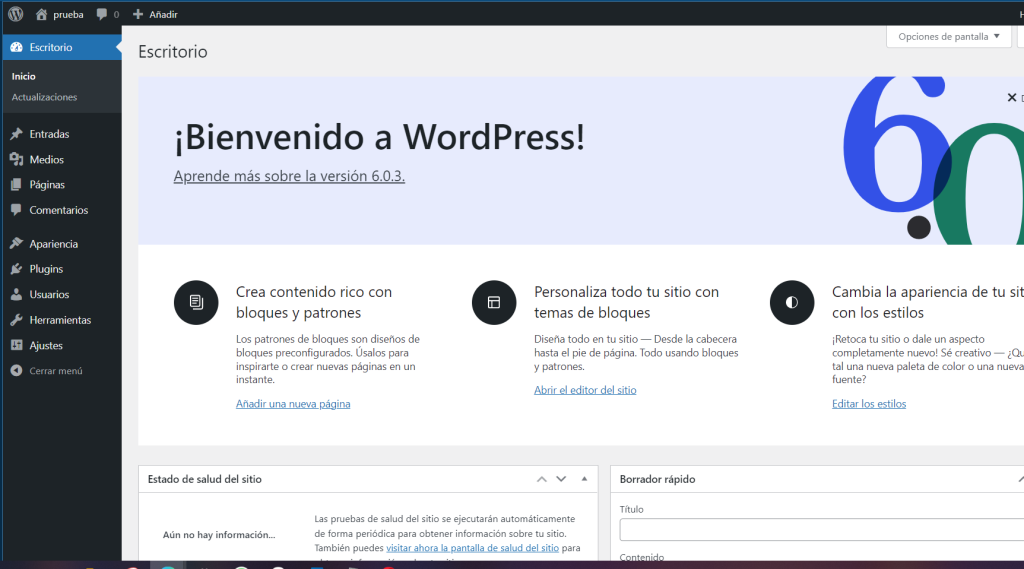The width and height of the screenshot is (1024, 569).
Task: Click 'Crea contenido rico con bloques' heading
Action: pyautogui.click(x=313, y=302)
